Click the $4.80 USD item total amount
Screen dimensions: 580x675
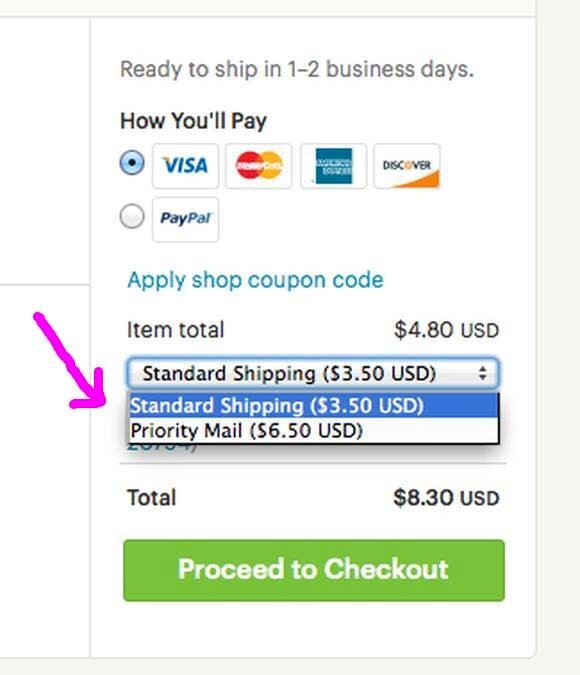pos(447,330)
